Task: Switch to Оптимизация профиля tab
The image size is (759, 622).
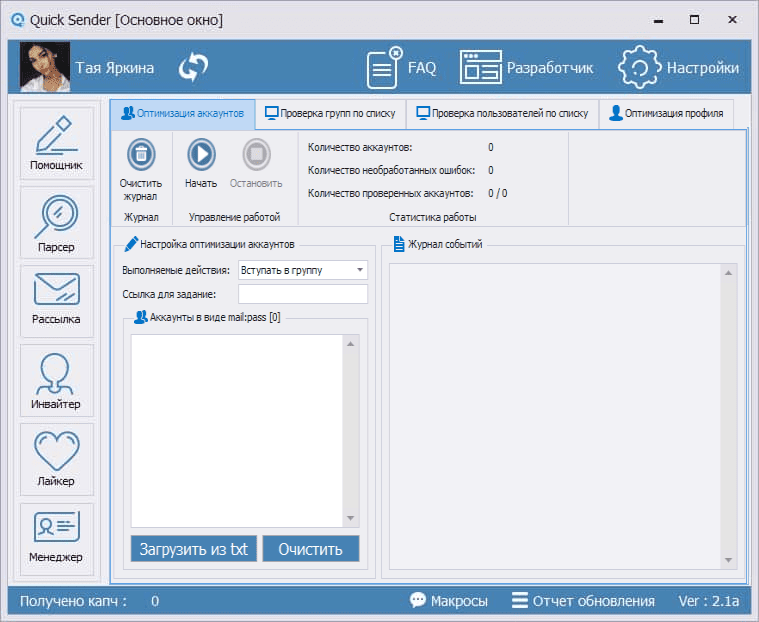Action: [x=666, y=114]
